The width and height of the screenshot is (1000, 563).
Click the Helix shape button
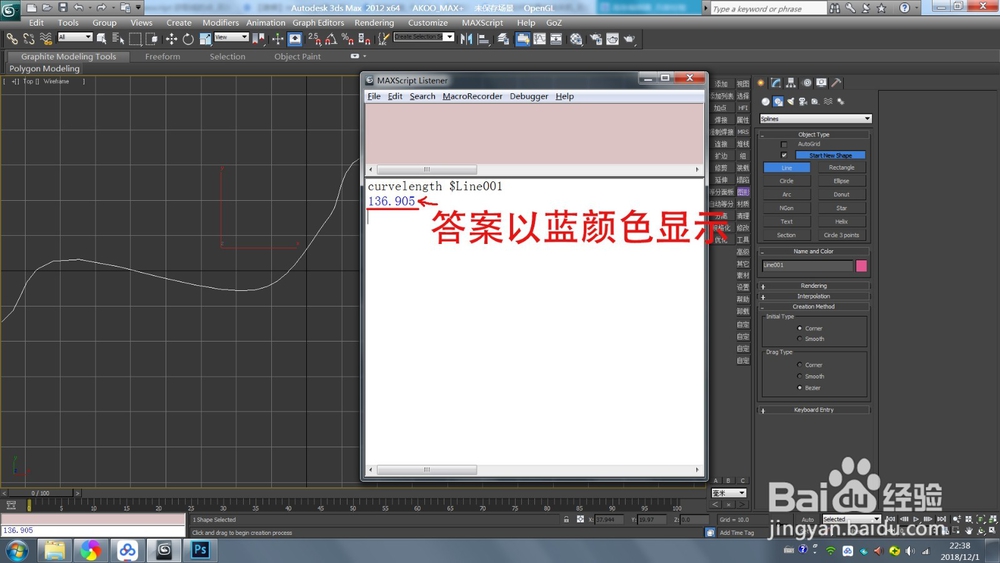(x=842, y=221)
